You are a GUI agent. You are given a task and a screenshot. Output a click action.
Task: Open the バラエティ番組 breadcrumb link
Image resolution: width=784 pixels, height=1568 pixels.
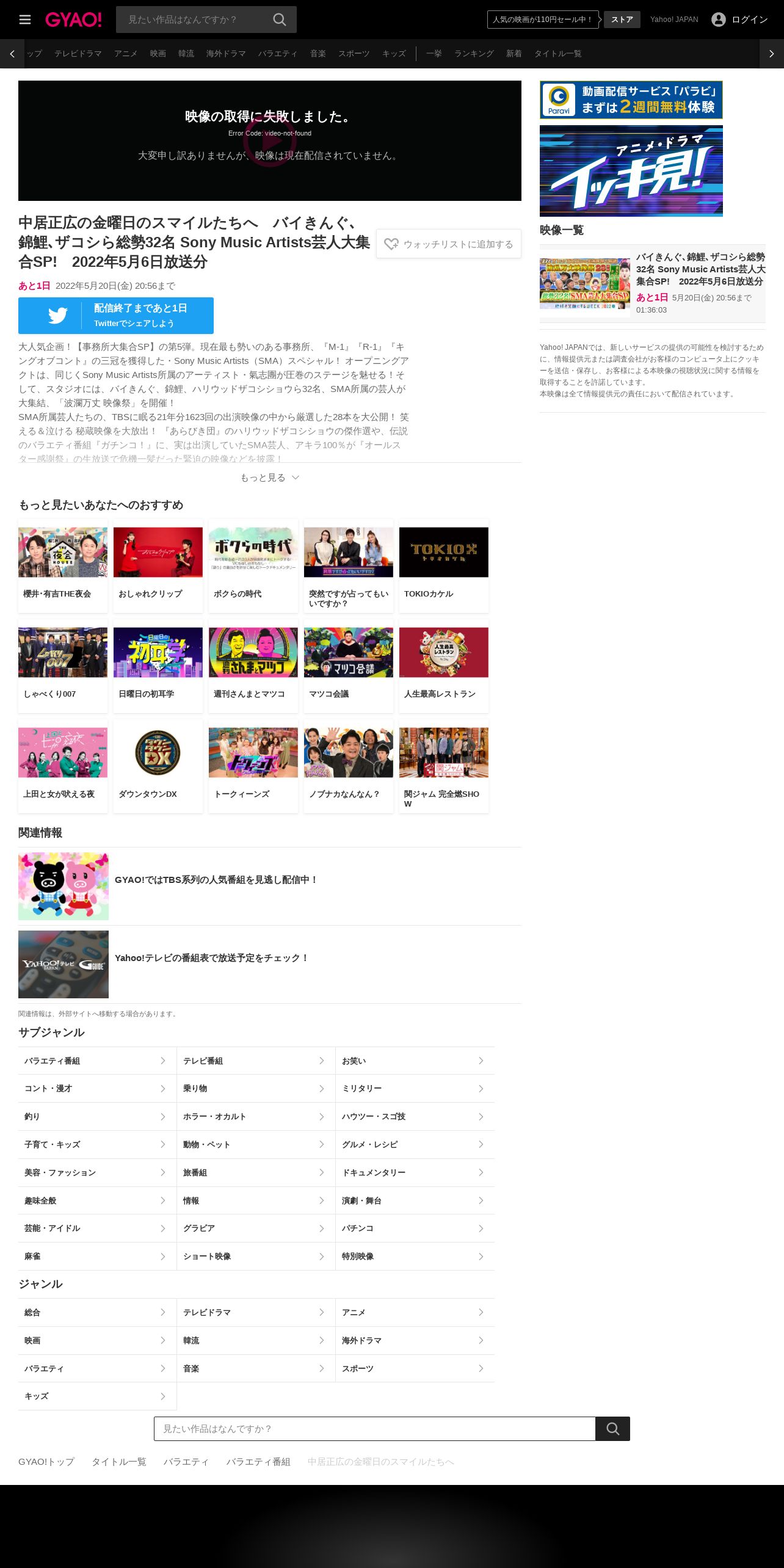(x=258, y=1462)
